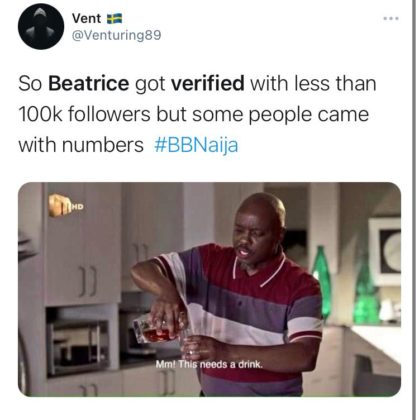Click the green bottle in the image
The image size is (419, 420).
click(x=322, y=282)
